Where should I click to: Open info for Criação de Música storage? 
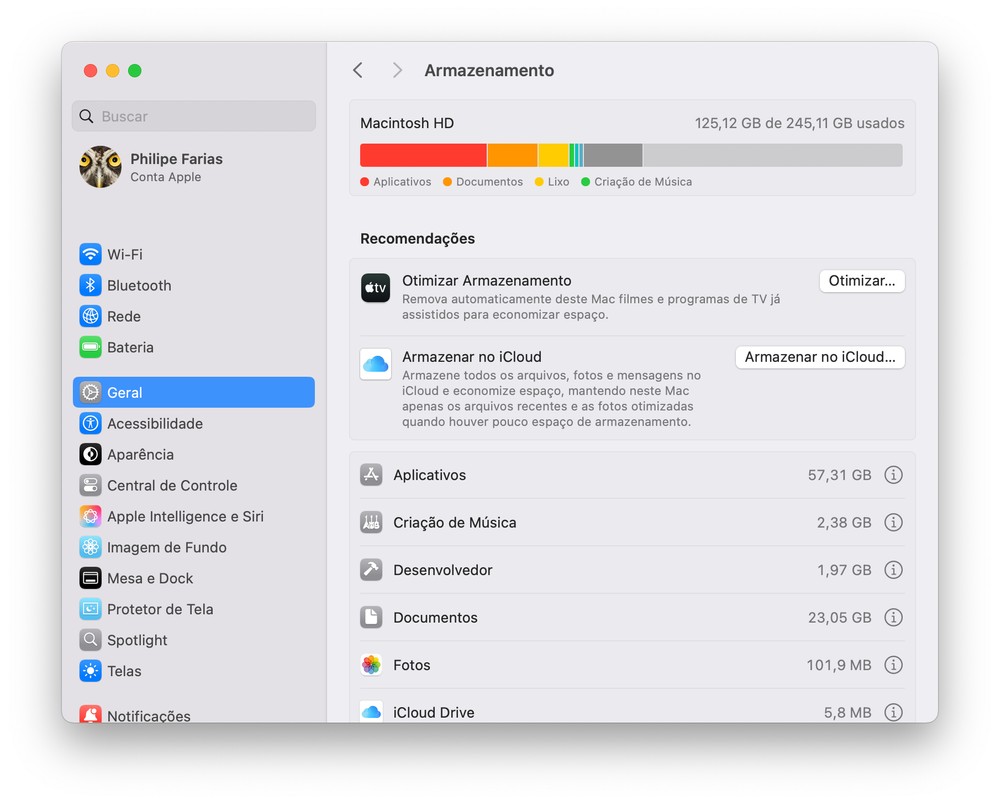893,522
